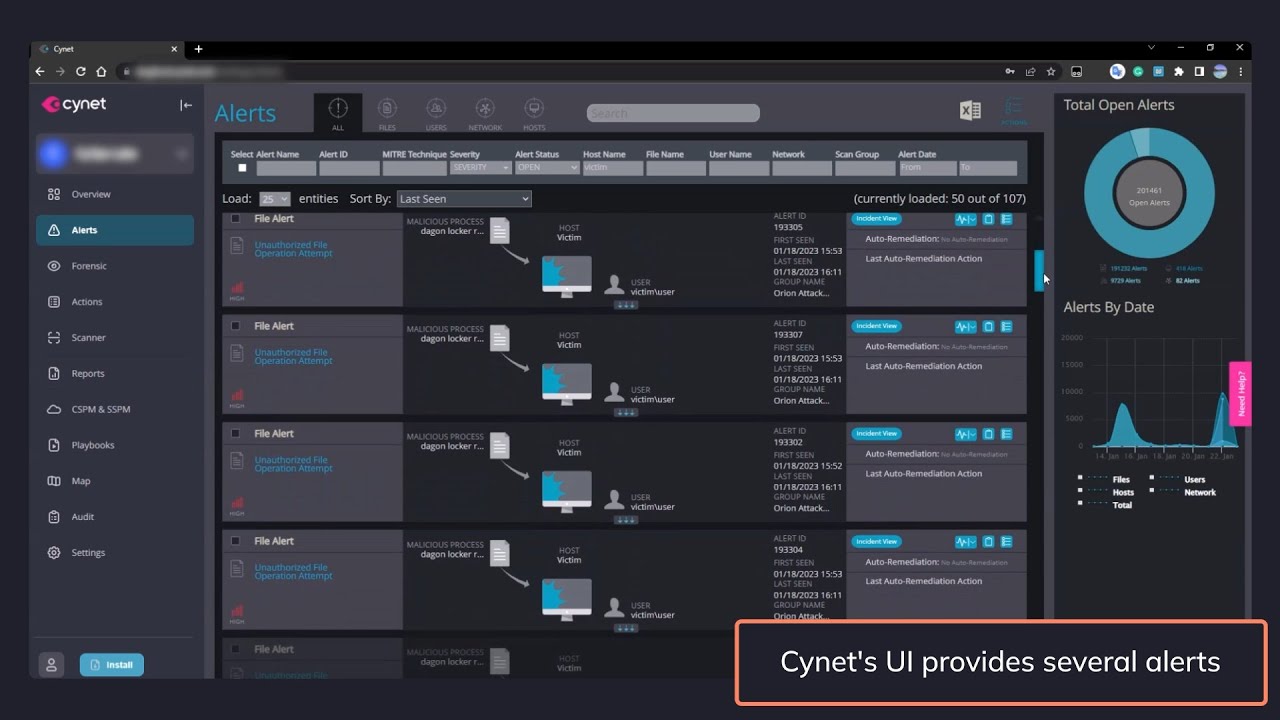The image size is (1280, 720).
Task: Click the Settings gear icon in sidebar
Action: [x=54, y=553]
